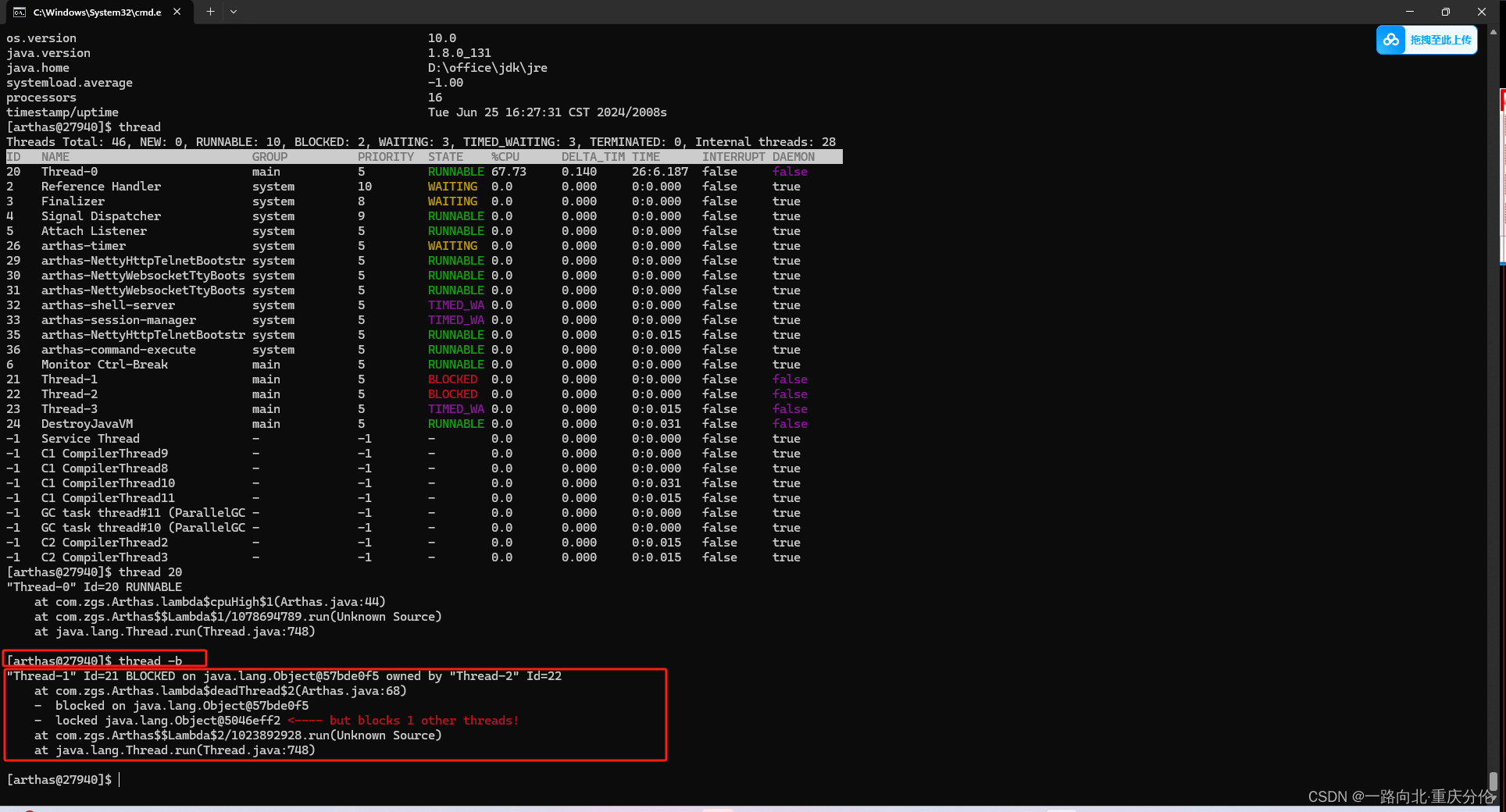Click the 'thread 20' command line
The width and height of the screenshot is (1506, 812).
[94, 572]
